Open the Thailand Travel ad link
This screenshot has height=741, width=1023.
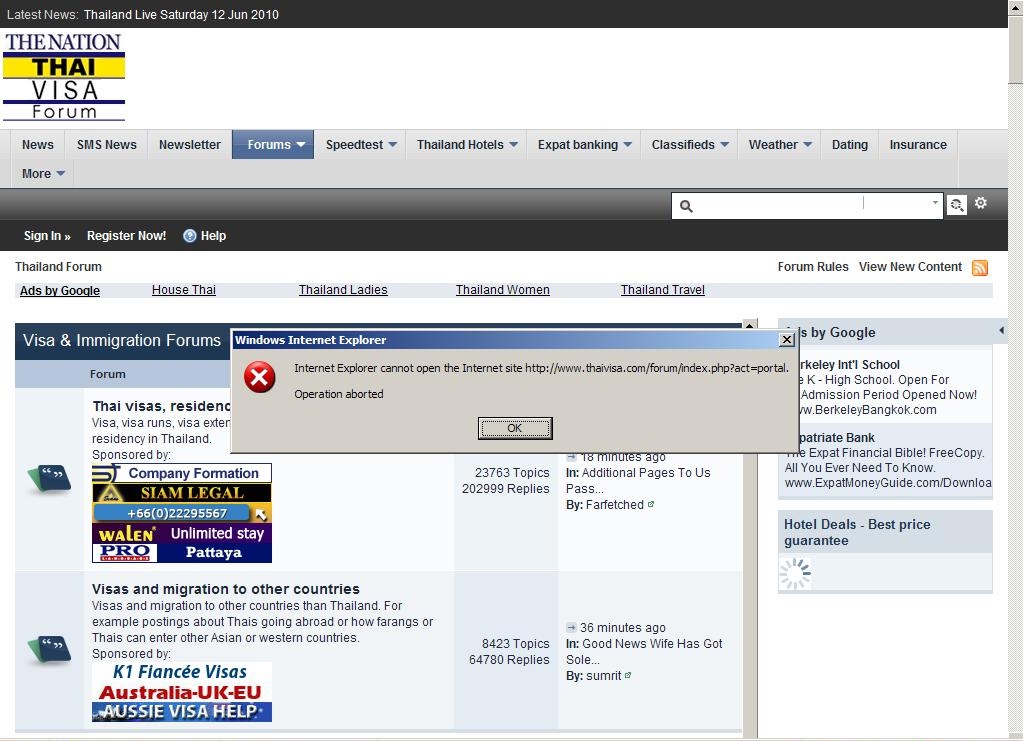pos(663,290)
